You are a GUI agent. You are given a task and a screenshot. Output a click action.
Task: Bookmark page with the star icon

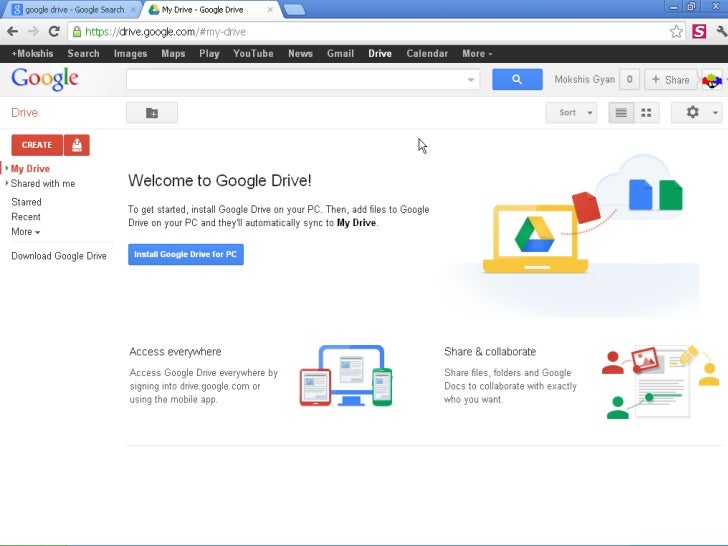click(x=676, y=32)
